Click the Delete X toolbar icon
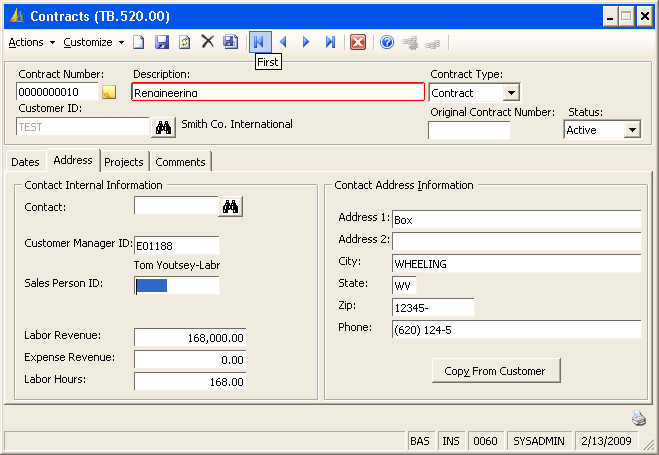The width and height of the screenshot is (659, 455). [x=208, y=42]
